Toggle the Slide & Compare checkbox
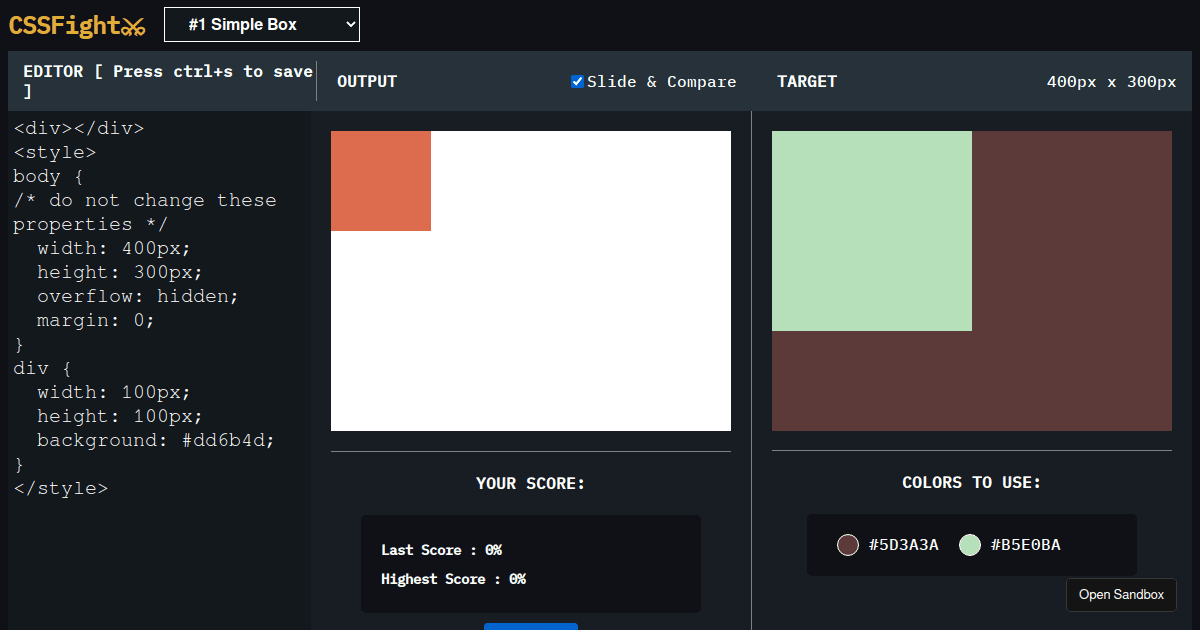This screenshot has height=630, width=1200. point(577,81)
